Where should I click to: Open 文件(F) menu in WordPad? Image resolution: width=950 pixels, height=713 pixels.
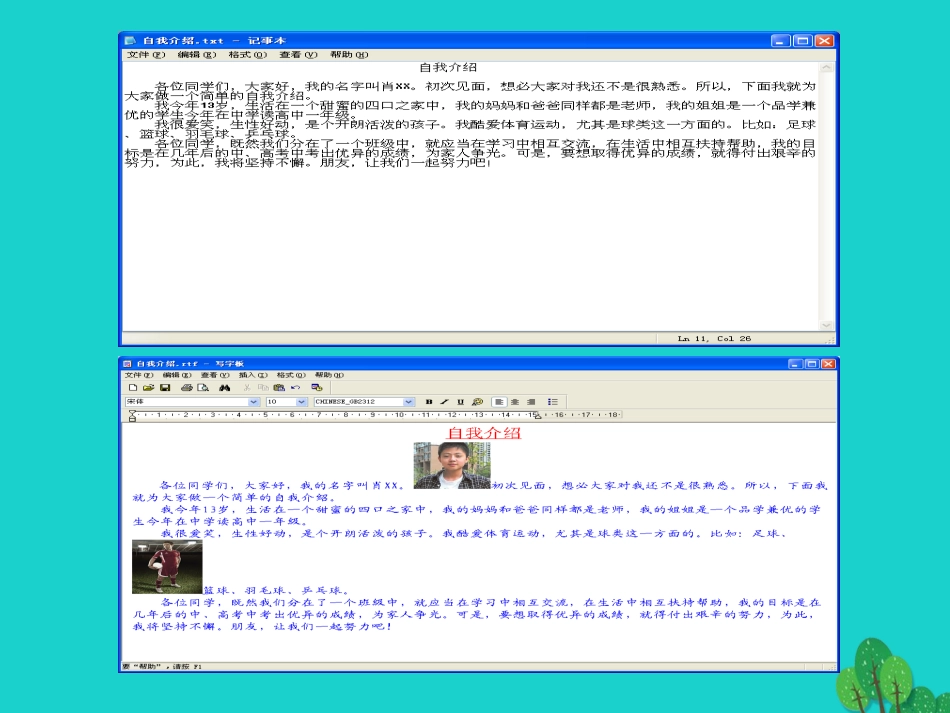click(139, 375)
